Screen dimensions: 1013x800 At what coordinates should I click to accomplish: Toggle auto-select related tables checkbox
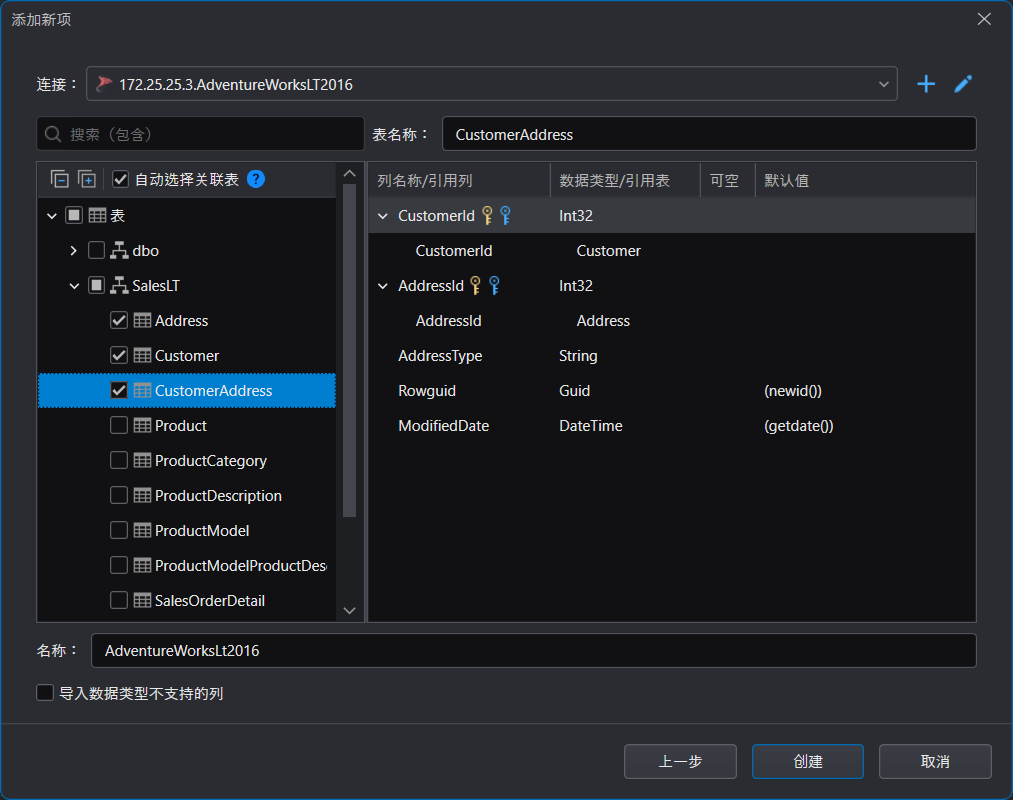click(120, 179)
